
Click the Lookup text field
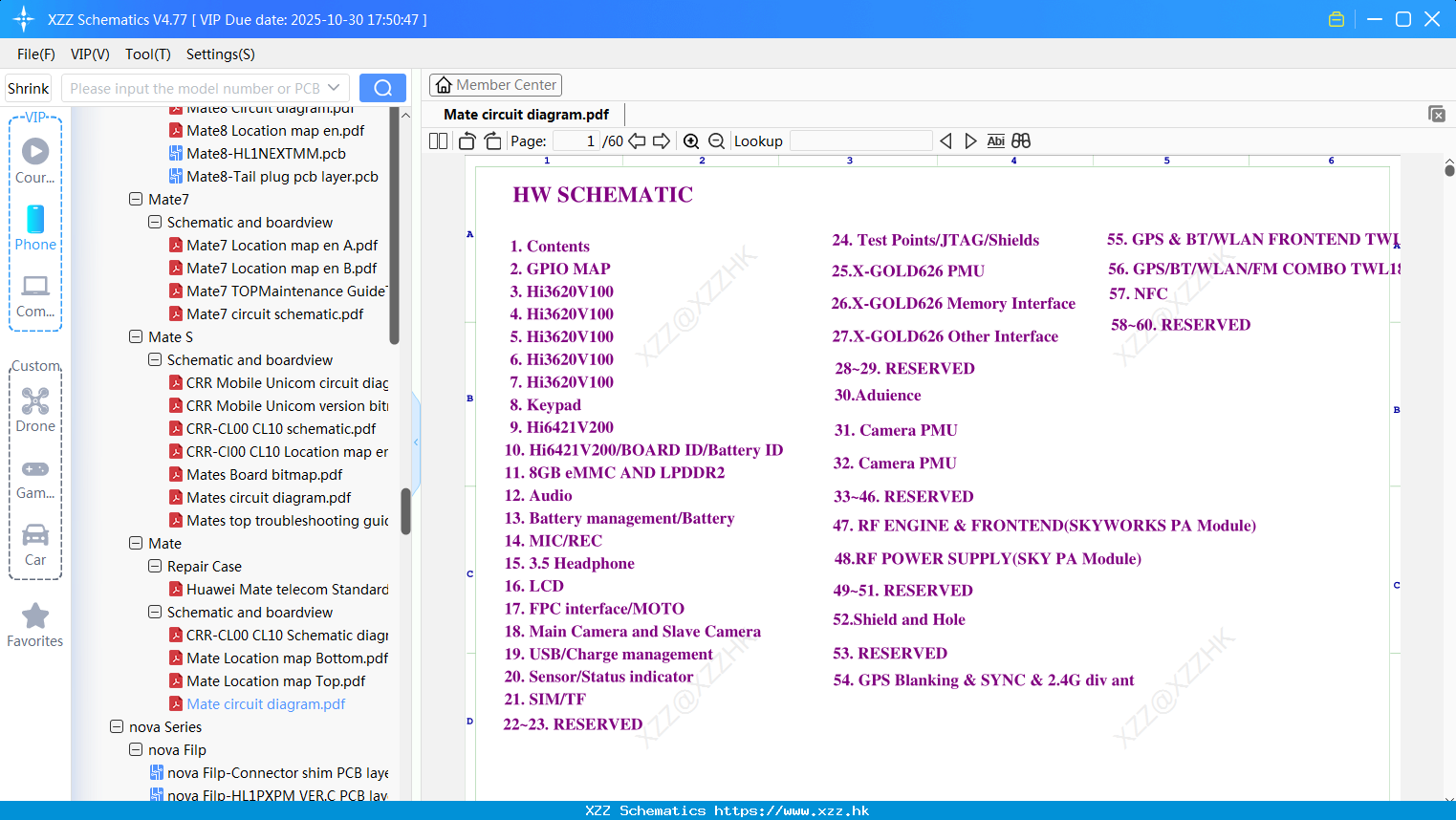tap(860, 141)
